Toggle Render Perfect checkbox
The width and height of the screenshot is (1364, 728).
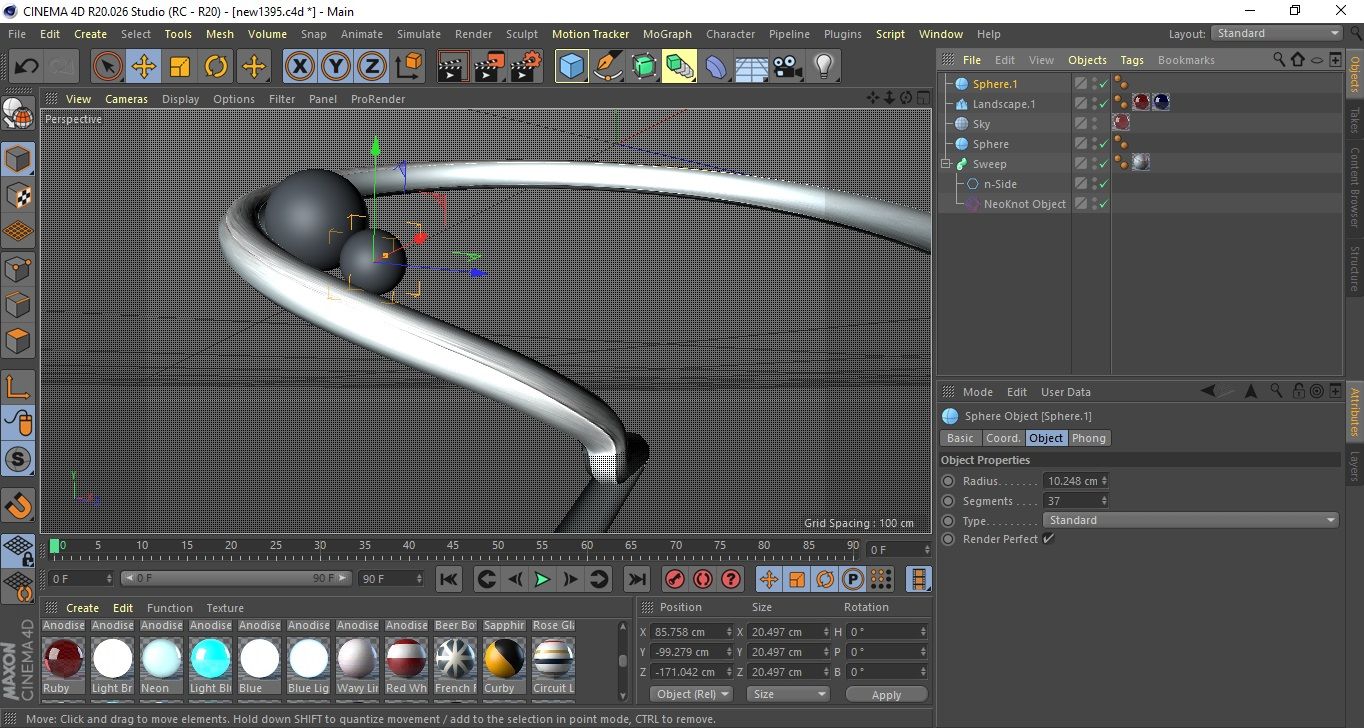[1048, 539]
